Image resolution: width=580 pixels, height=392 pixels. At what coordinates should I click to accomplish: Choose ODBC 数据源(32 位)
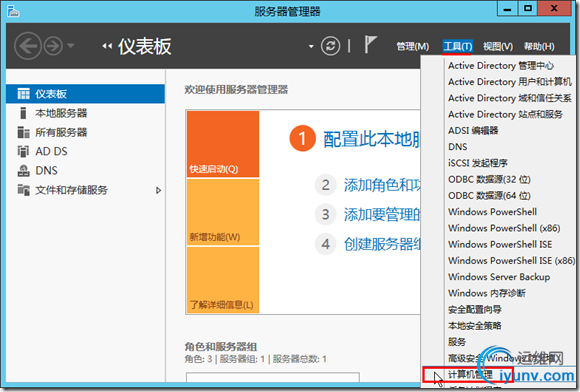click(489, 179)
